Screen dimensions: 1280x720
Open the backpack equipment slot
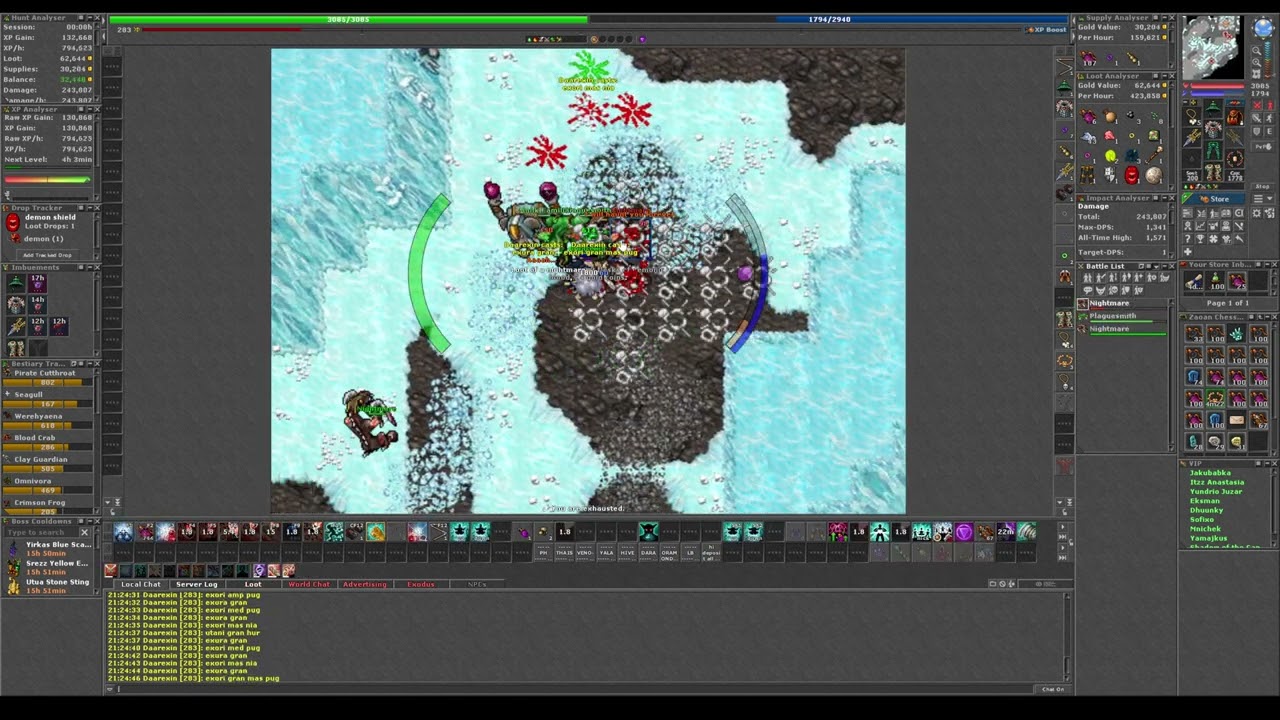point(1235,118)
